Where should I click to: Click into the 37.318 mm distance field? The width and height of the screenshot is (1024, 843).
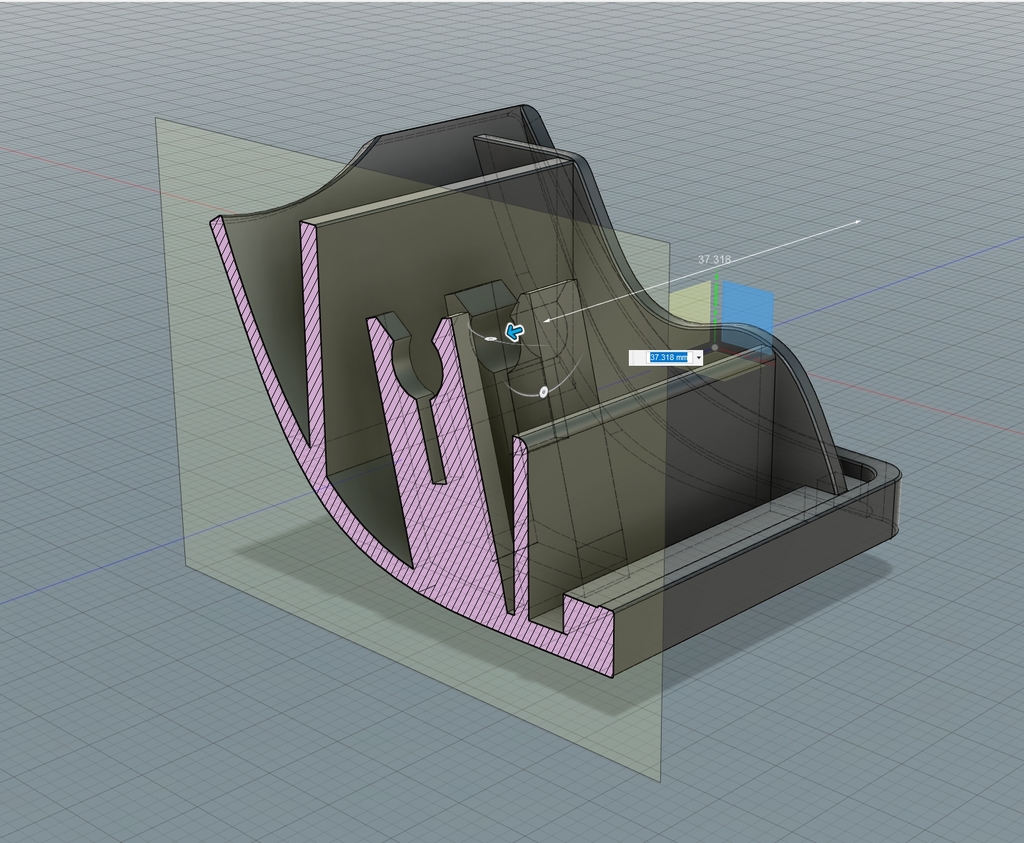668,357
